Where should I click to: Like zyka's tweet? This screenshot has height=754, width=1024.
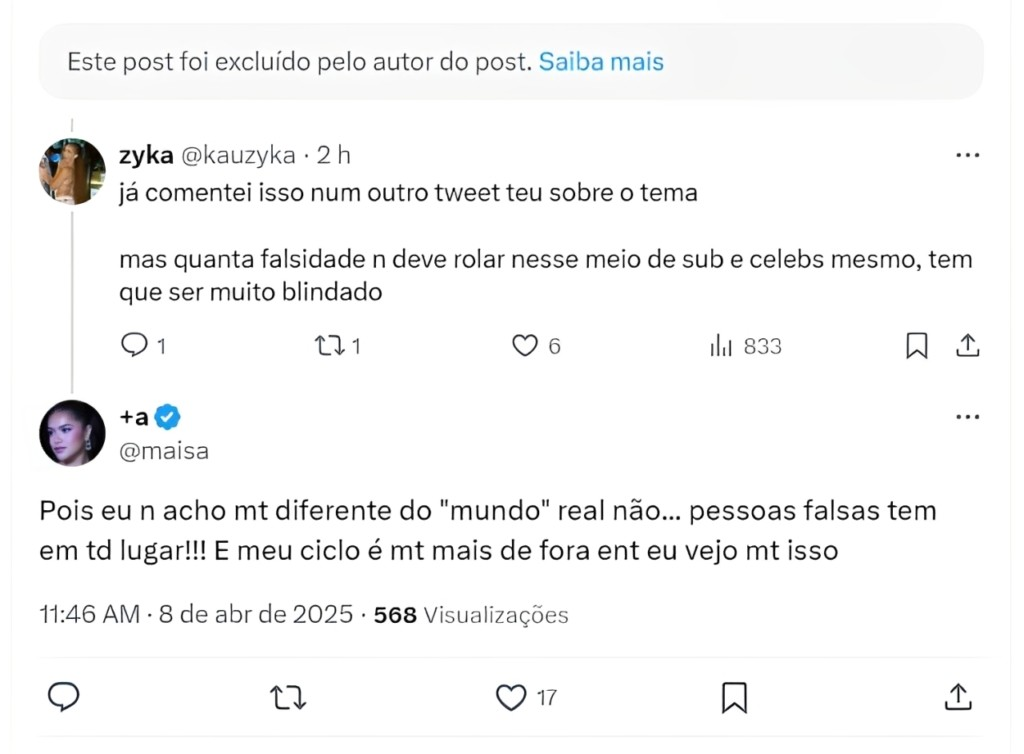(525, 346)
